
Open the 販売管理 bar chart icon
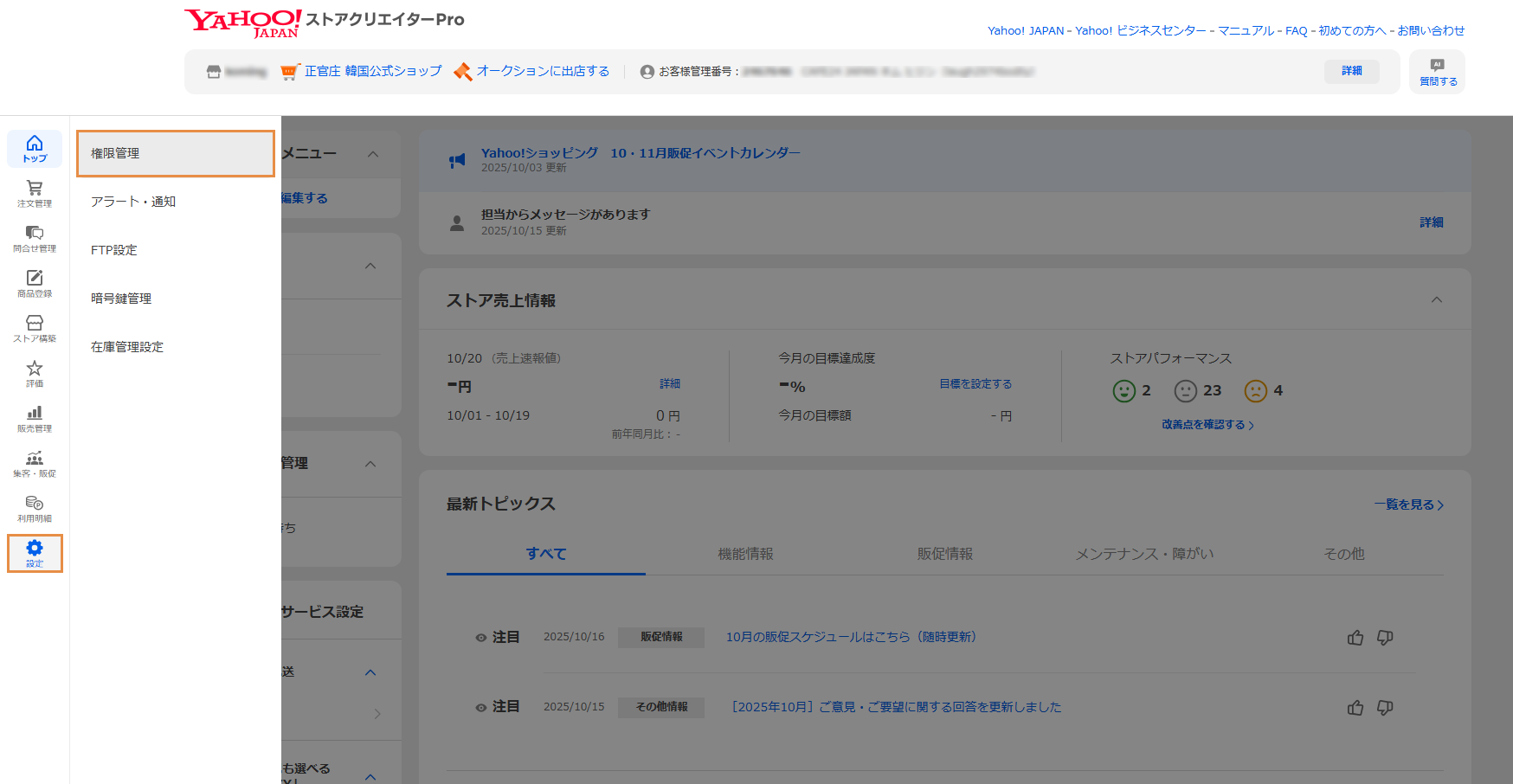click(35, 418)
